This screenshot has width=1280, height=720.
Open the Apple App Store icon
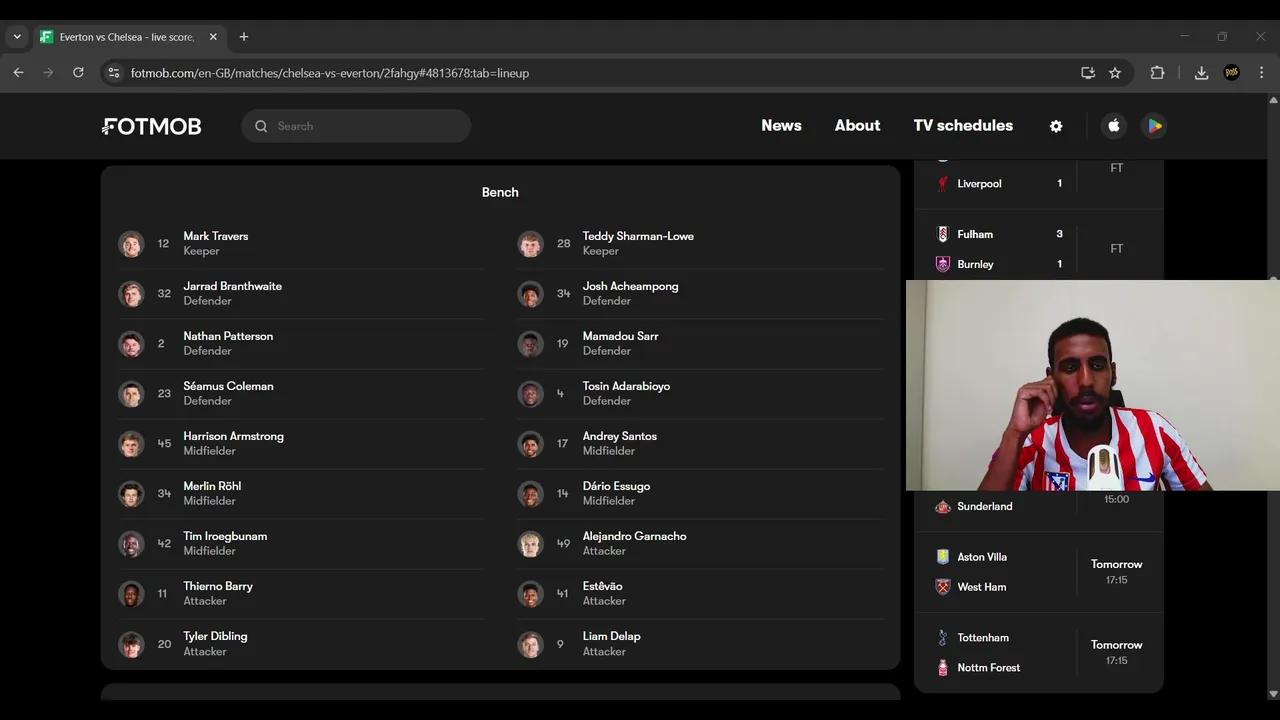tap(1114, 126)
